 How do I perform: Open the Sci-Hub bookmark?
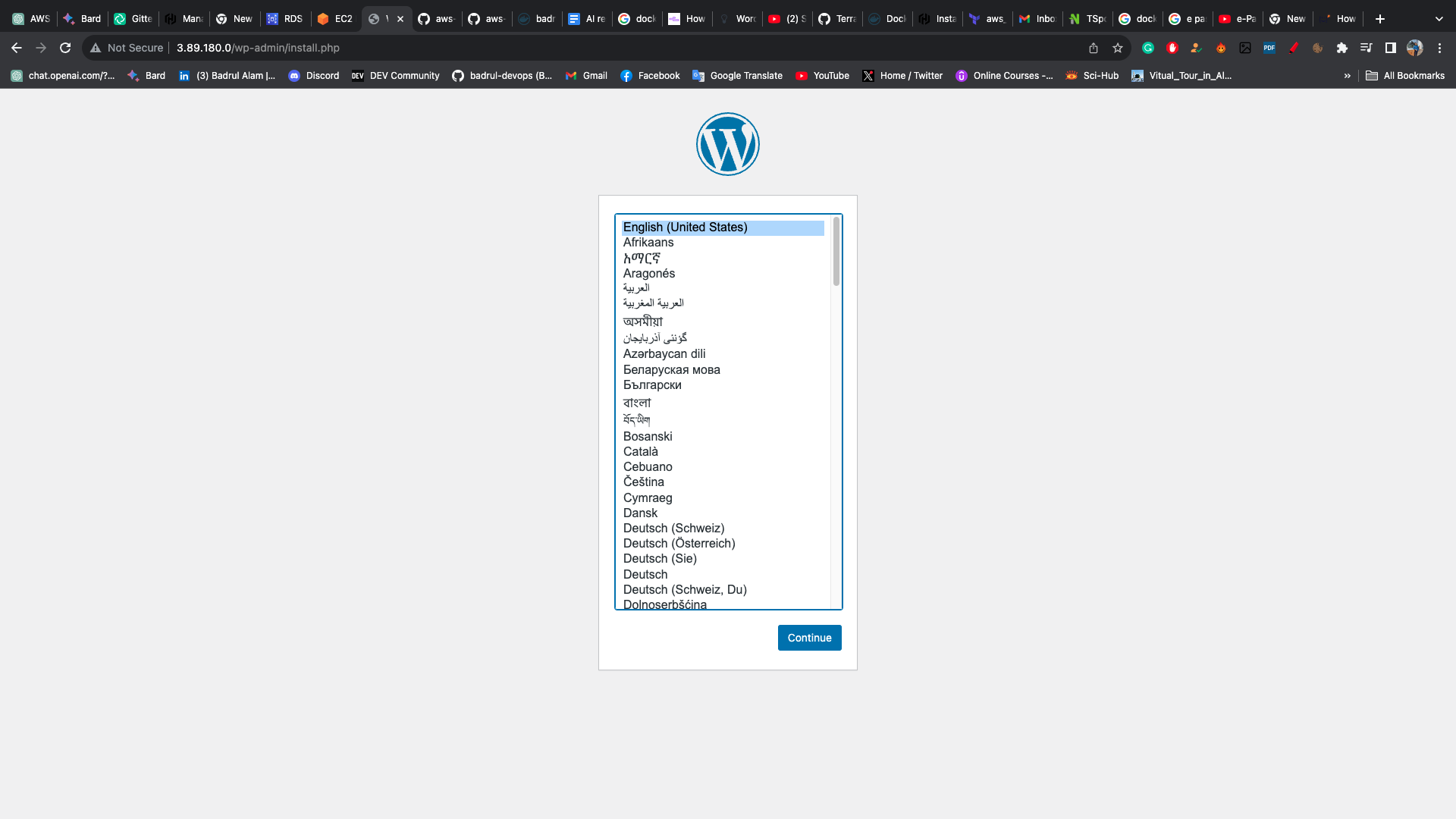click(1092, 76)
